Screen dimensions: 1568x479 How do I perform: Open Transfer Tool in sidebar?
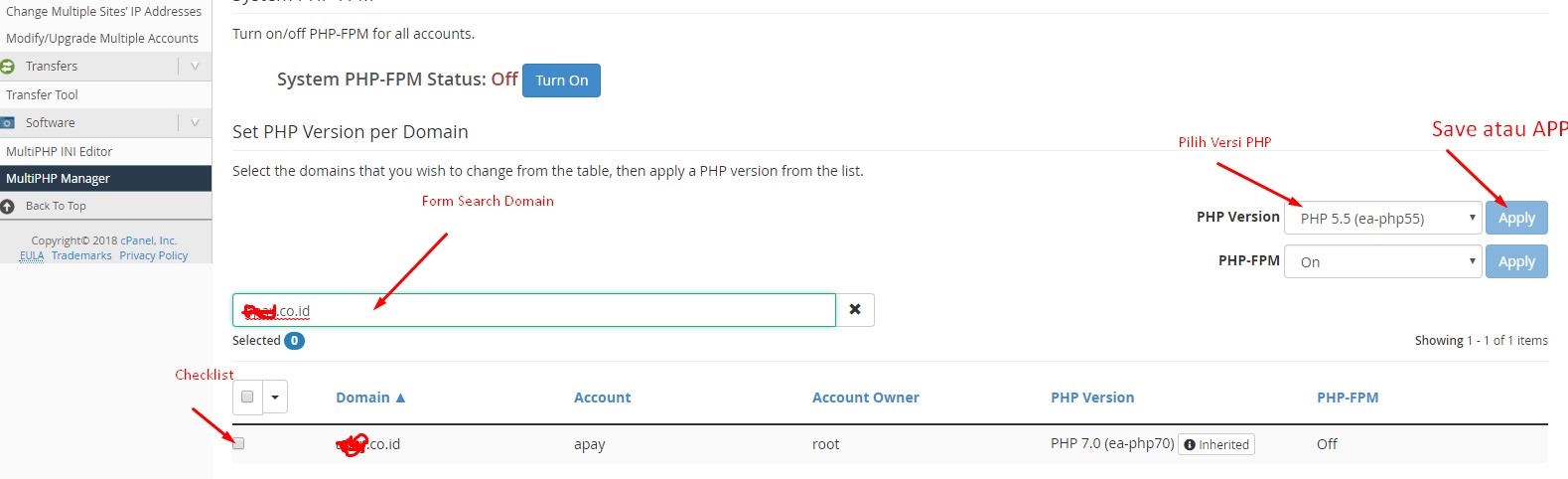tap(42, 95)
